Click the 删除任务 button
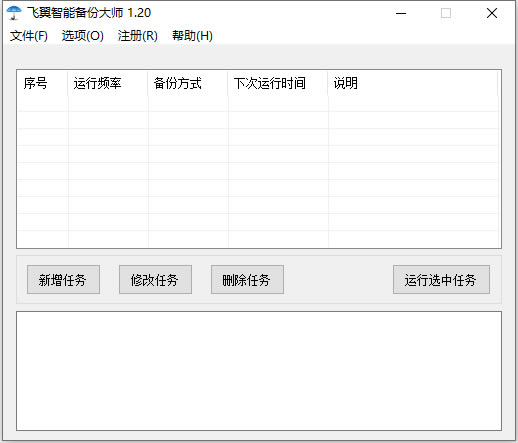 click(x=247, y=280)
